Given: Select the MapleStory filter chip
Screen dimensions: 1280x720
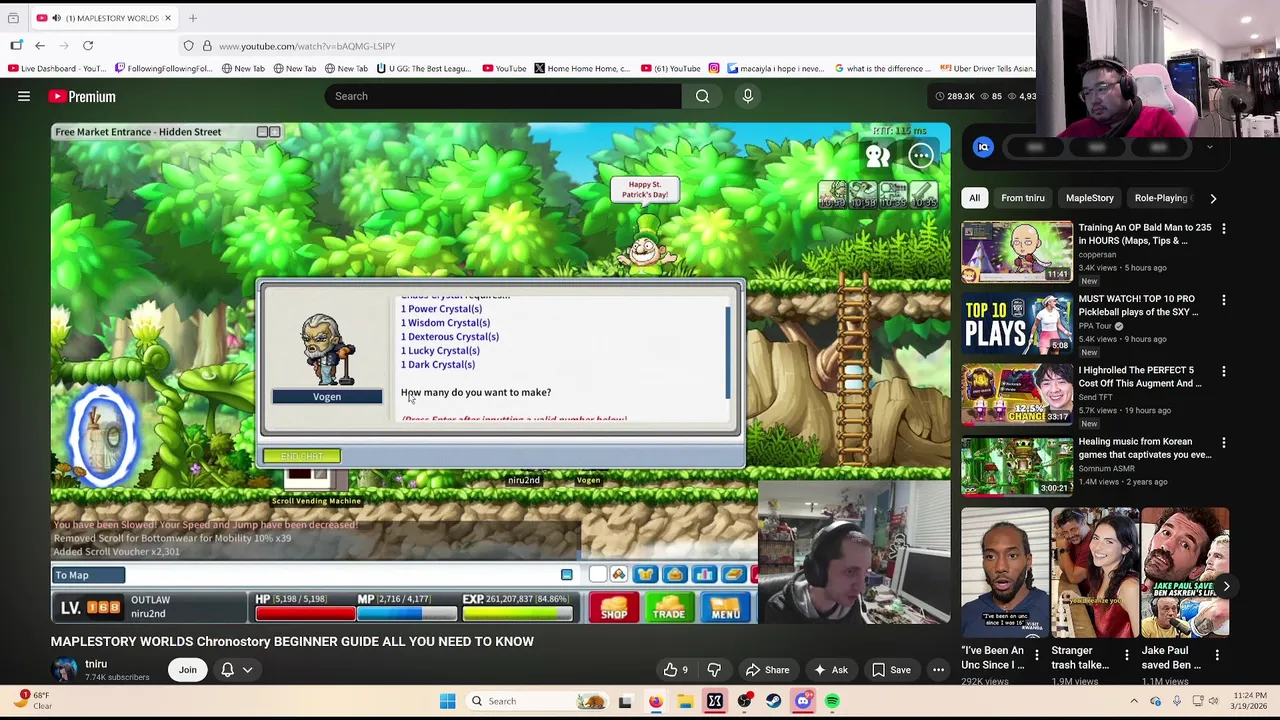Looking at the screenshot, I should (1089, 198).
